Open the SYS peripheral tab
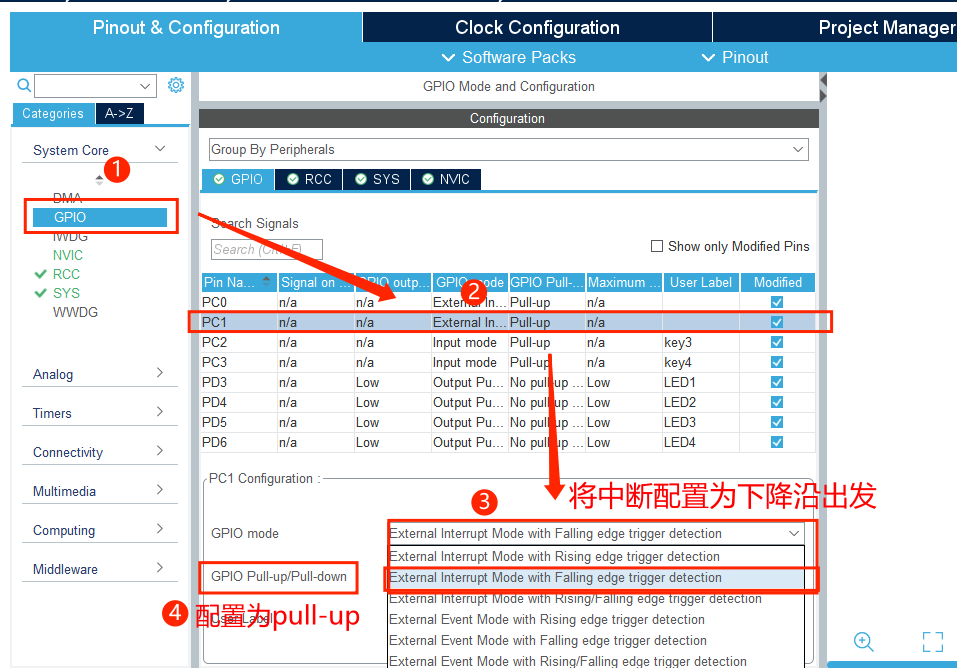957x668 pixels. coord(377,180)
